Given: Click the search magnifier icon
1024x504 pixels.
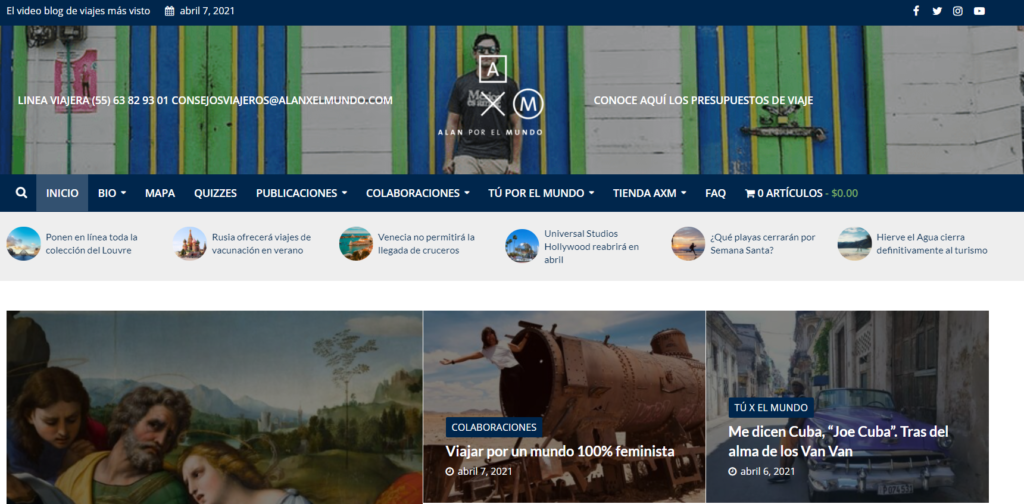Looking at the screenshot, I should [x=22, y=193].
